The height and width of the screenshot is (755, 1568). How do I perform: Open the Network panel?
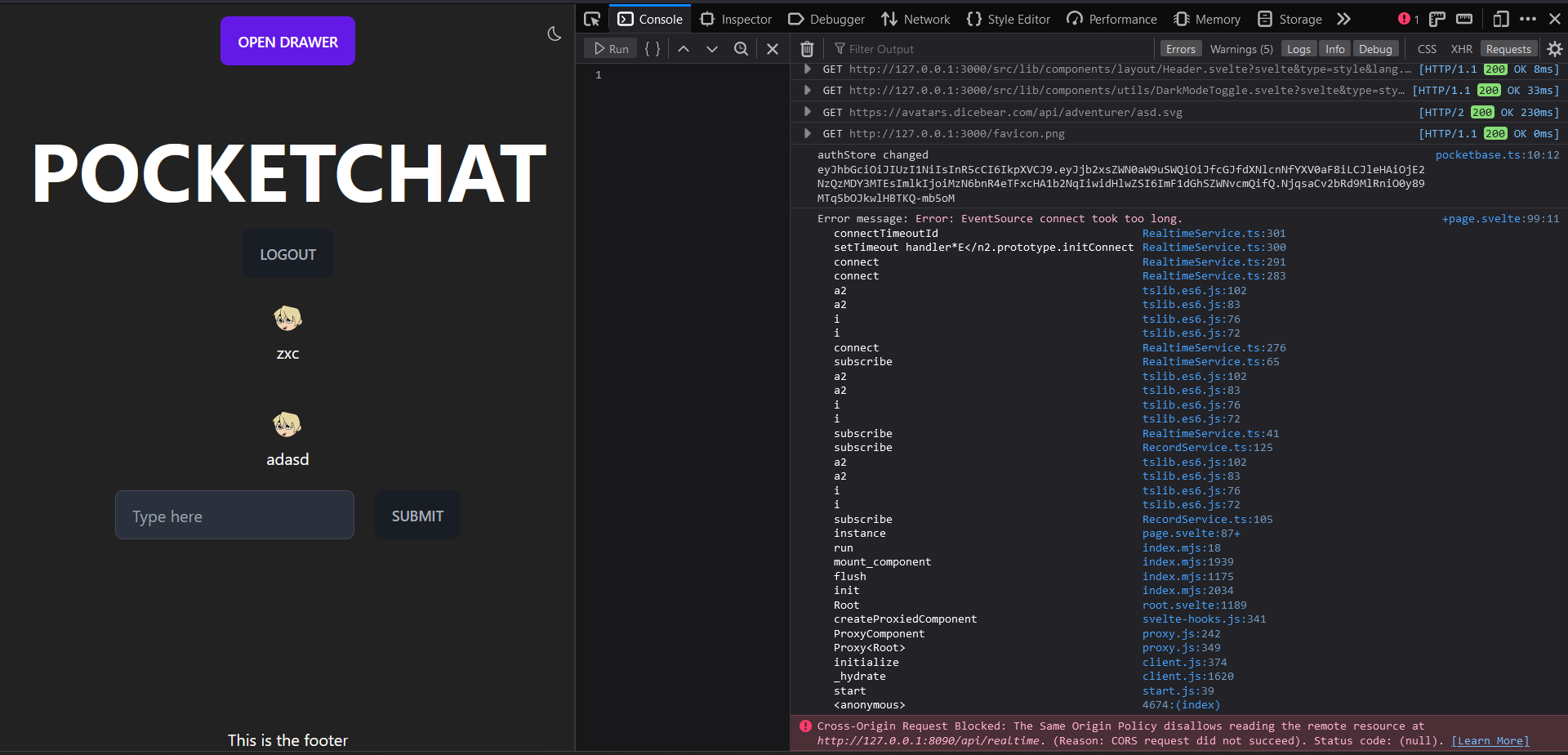coord(915,18)
